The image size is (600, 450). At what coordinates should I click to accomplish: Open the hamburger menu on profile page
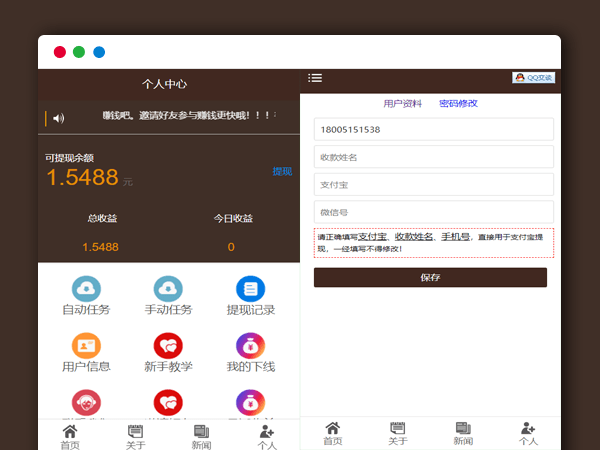(315, 78)
